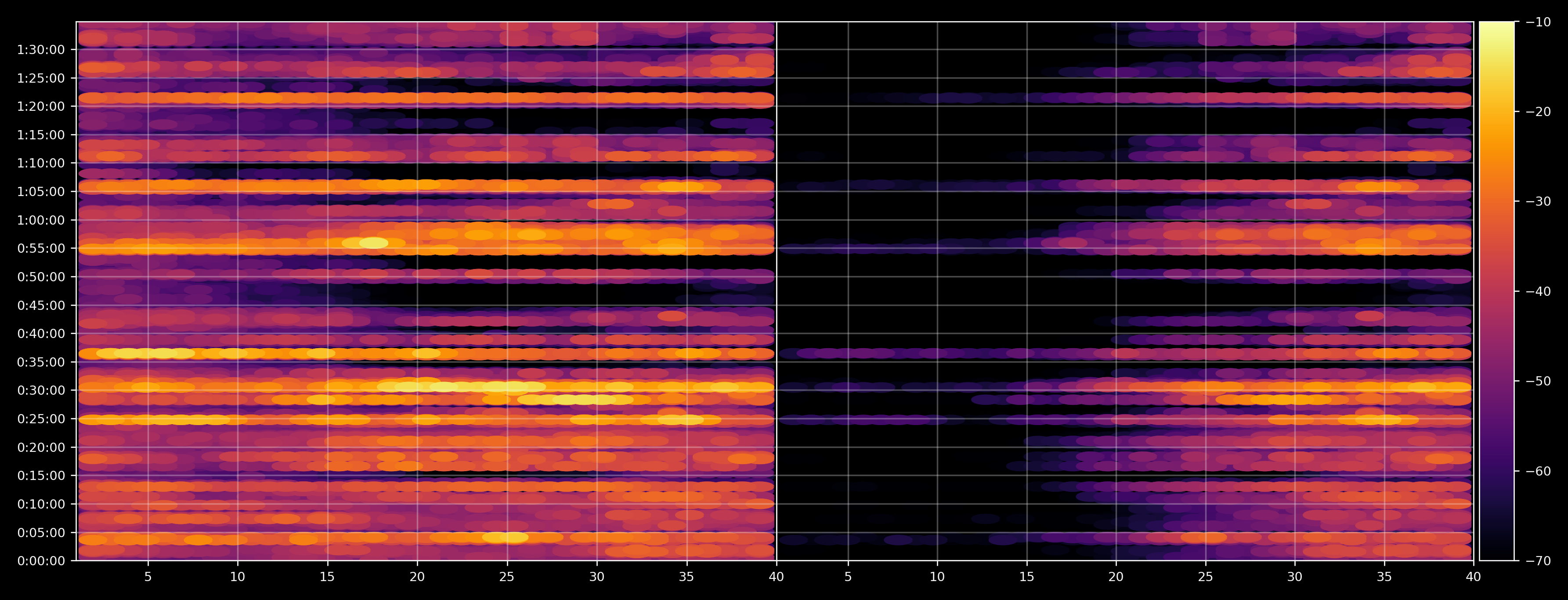
Task: Click the 0:10:00 y-axis label
Action: [x=41, y=504]
